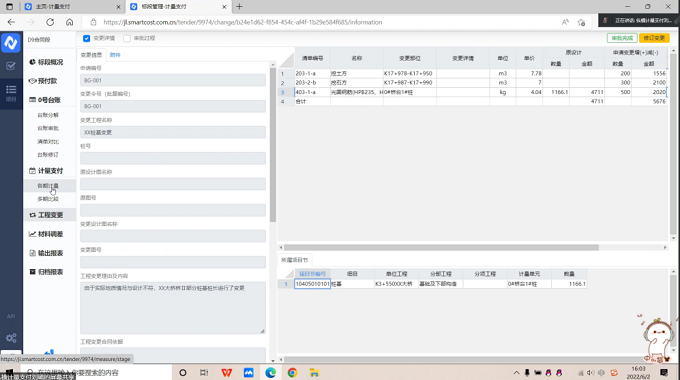Select the cell 403-1-a in row 3
The image size is (680, 380).
point(312,92)
